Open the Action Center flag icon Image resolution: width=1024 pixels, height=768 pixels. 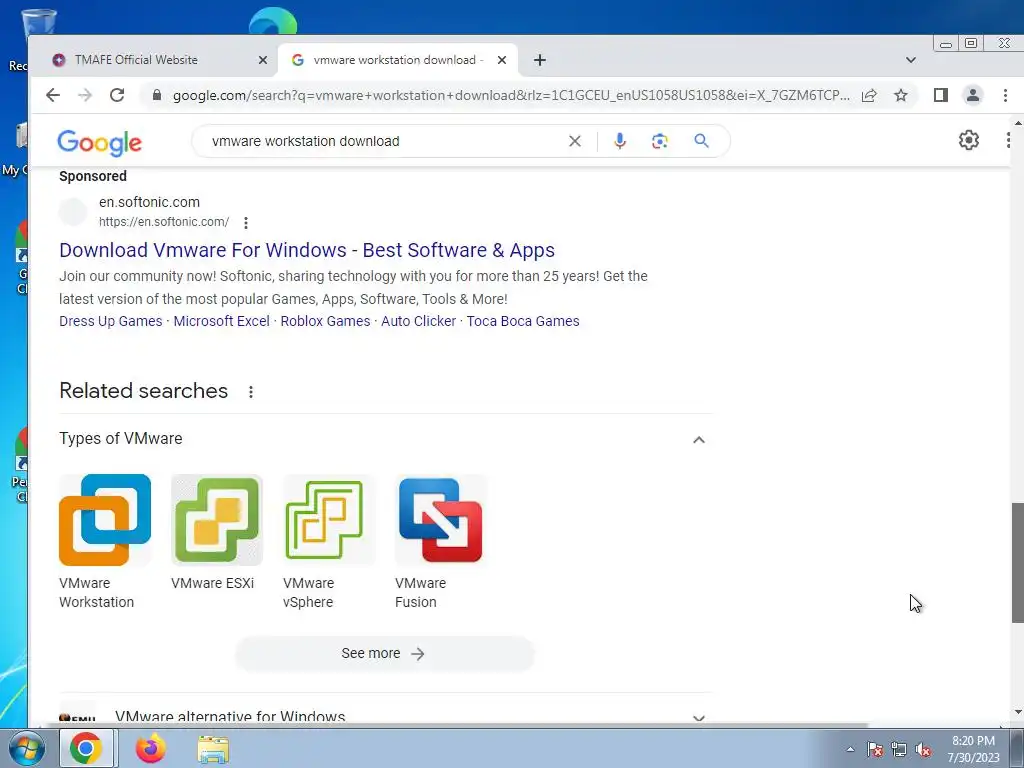[x=875, y=750]
